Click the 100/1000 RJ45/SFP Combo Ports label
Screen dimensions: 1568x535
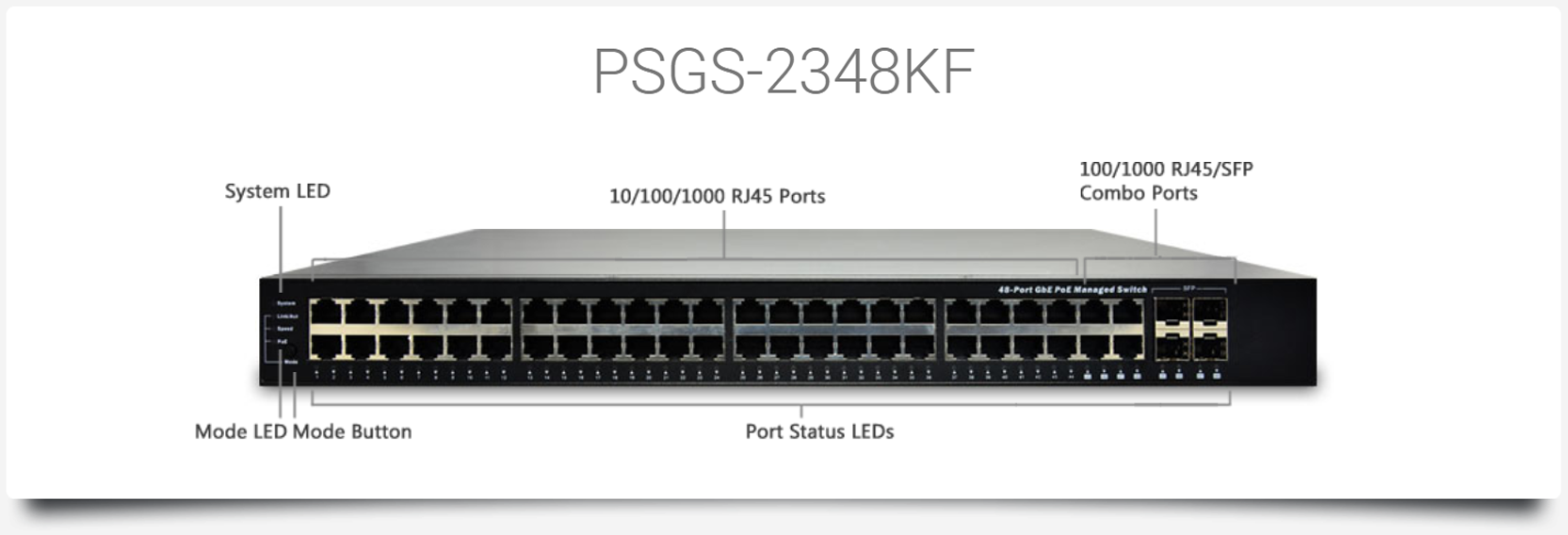tap(1166, 181)
